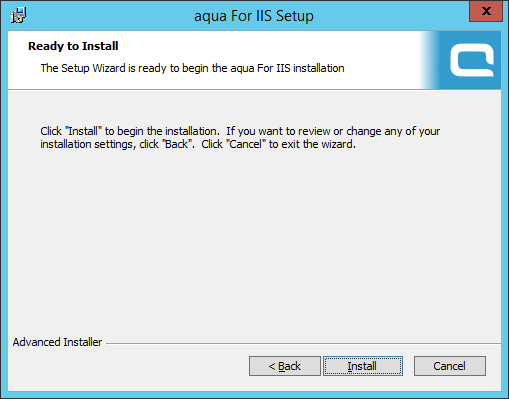Click the 'installation settings' phrase in instructions
Viewport: 509px width, 399px height.
(87, 144)
